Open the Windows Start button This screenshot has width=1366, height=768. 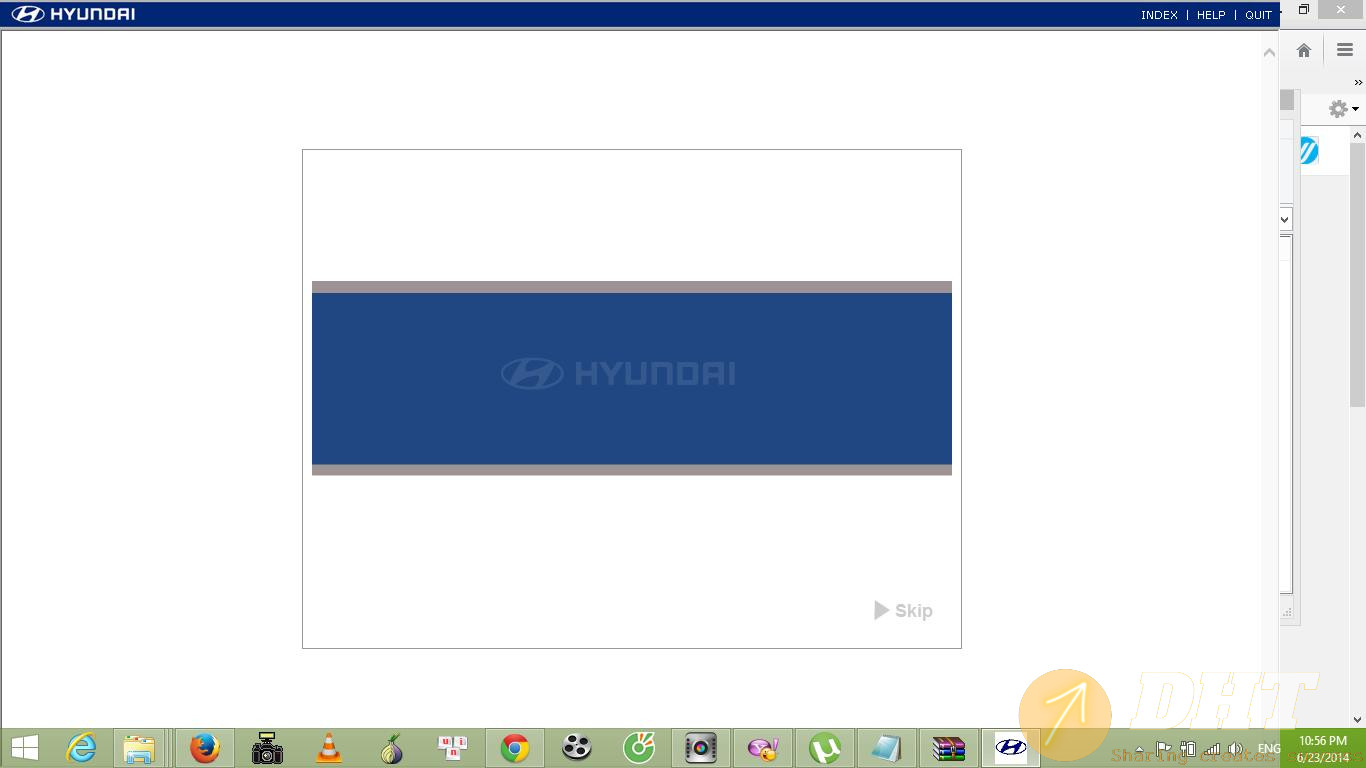point(25,748)
